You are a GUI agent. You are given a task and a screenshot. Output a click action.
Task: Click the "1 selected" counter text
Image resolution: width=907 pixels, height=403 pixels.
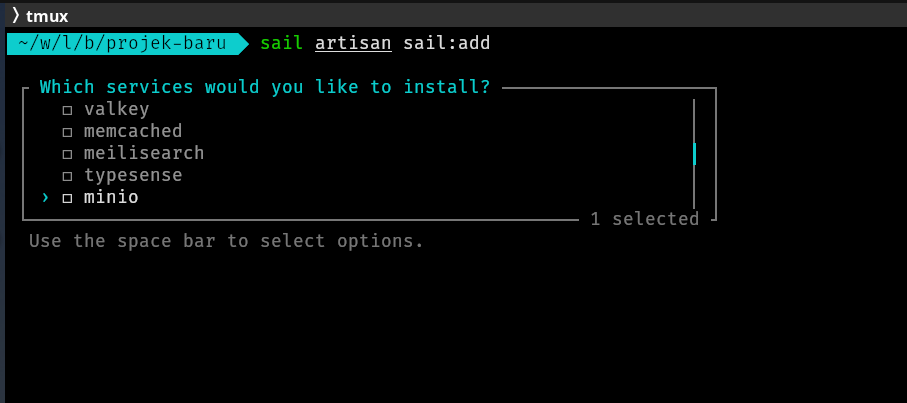(644, 219)
